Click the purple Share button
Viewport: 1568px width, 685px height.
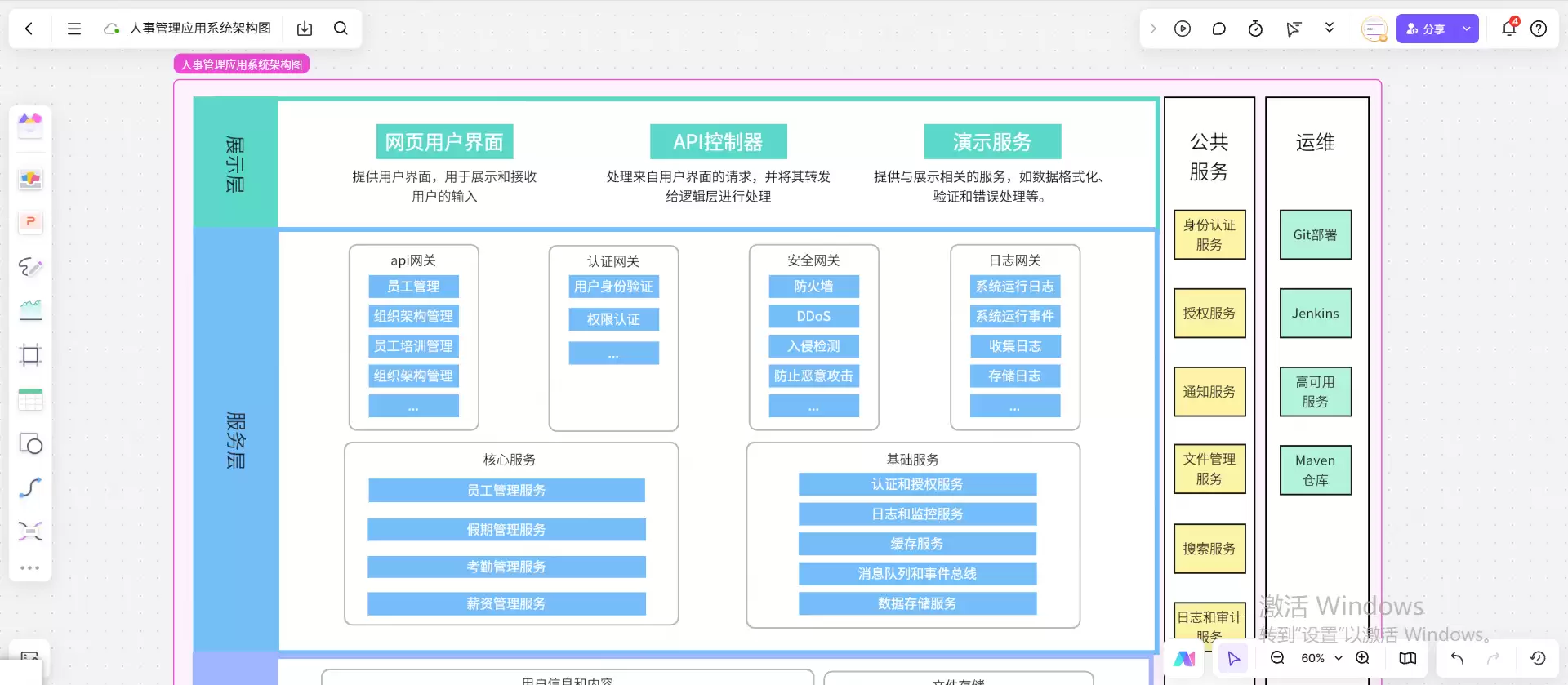coord(1426,29)
